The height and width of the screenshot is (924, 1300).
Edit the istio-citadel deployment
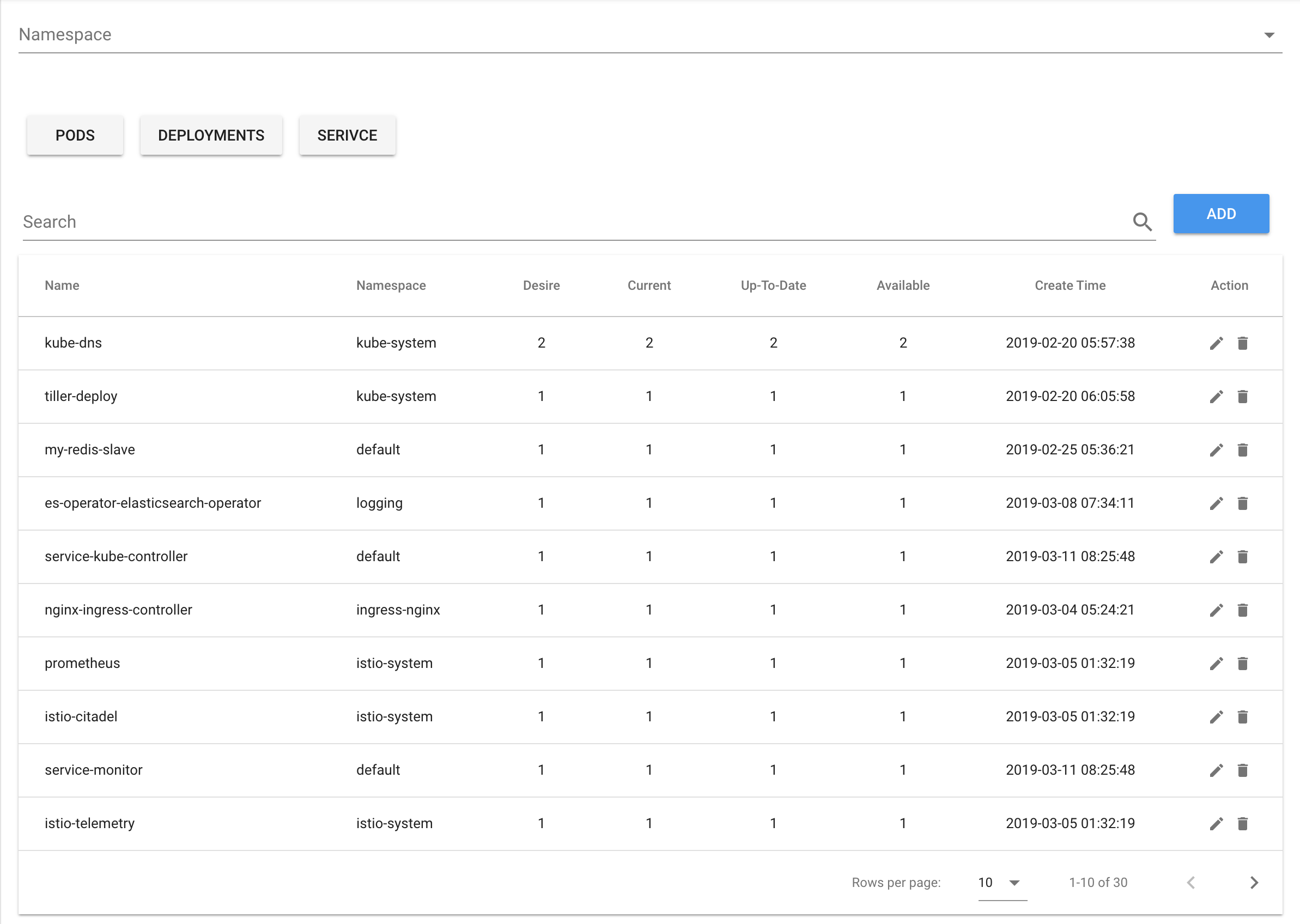click(x=1217, y=717)
